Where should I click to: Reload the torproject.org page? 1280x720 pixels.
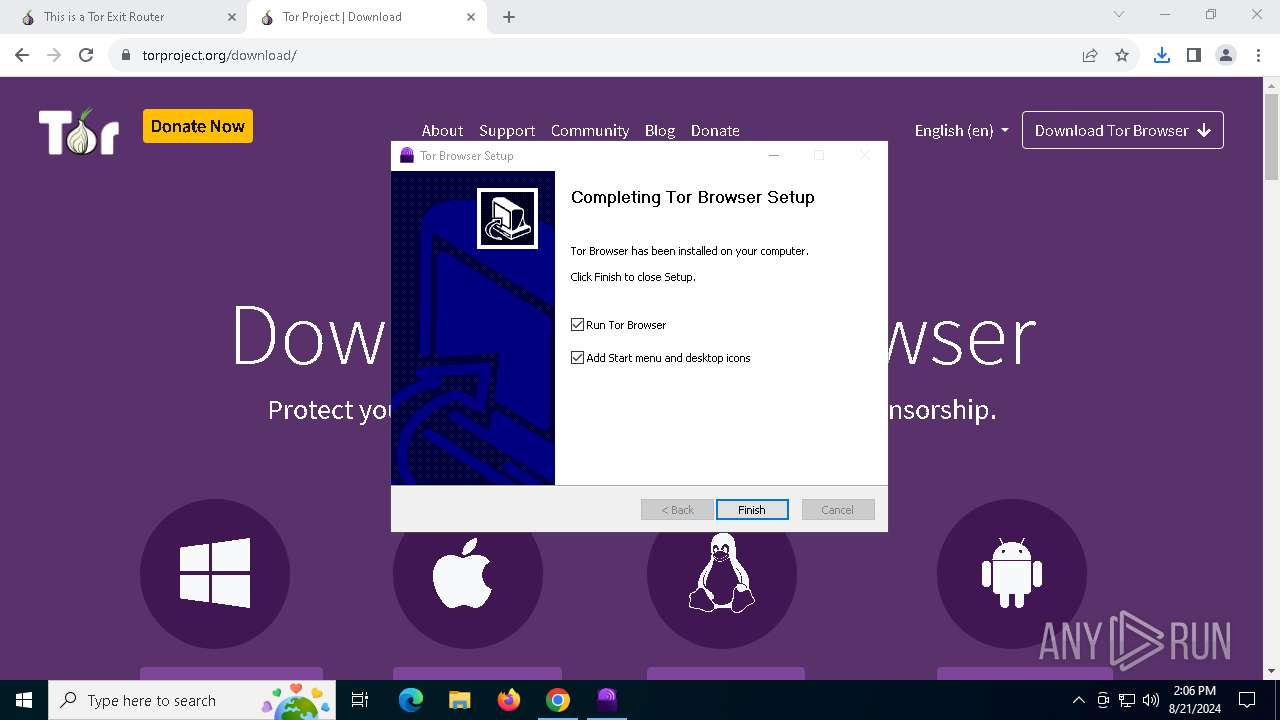pos(86,55)
